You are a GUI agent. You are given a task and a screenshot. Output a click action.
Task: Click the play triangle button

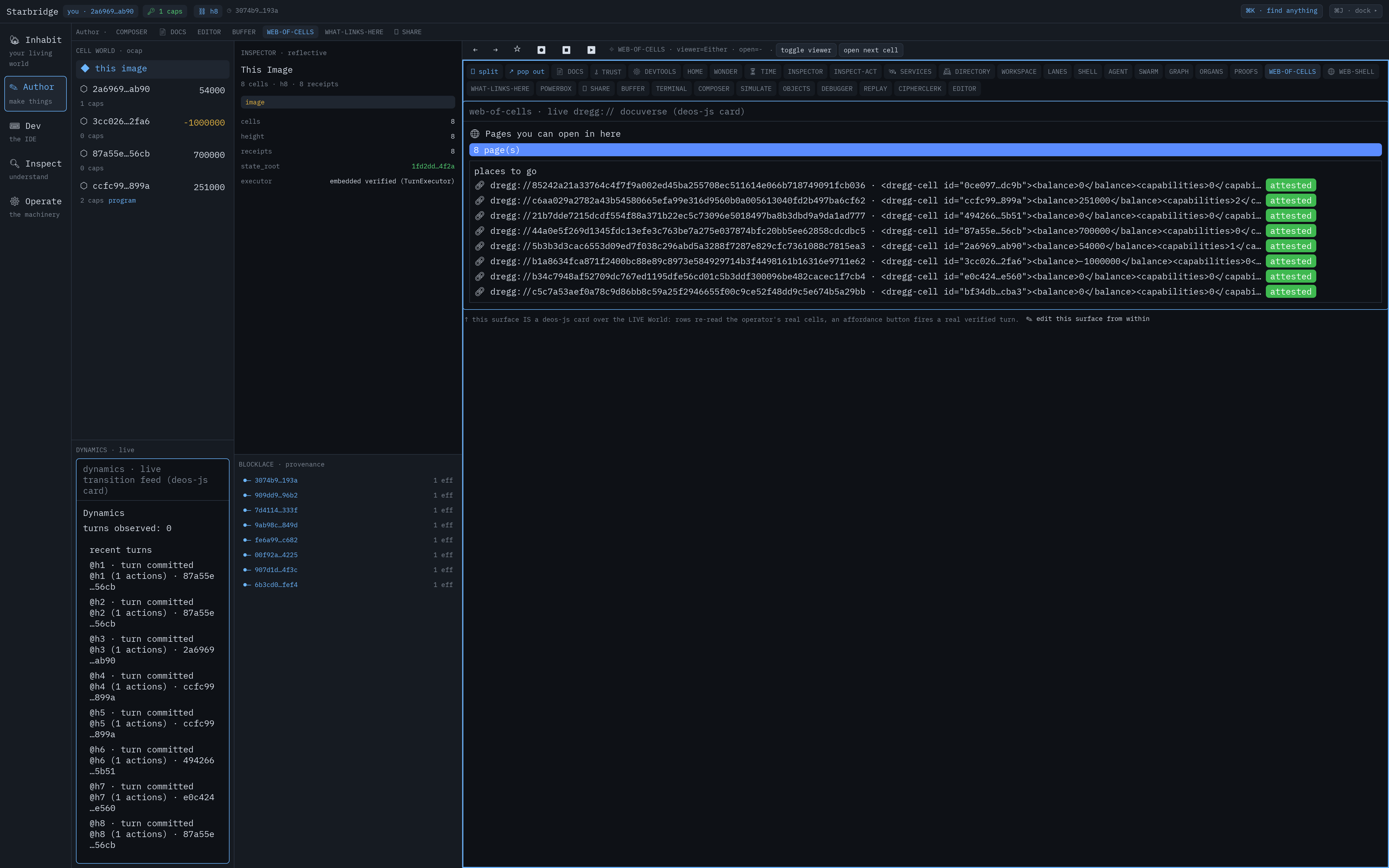(591, 50)
